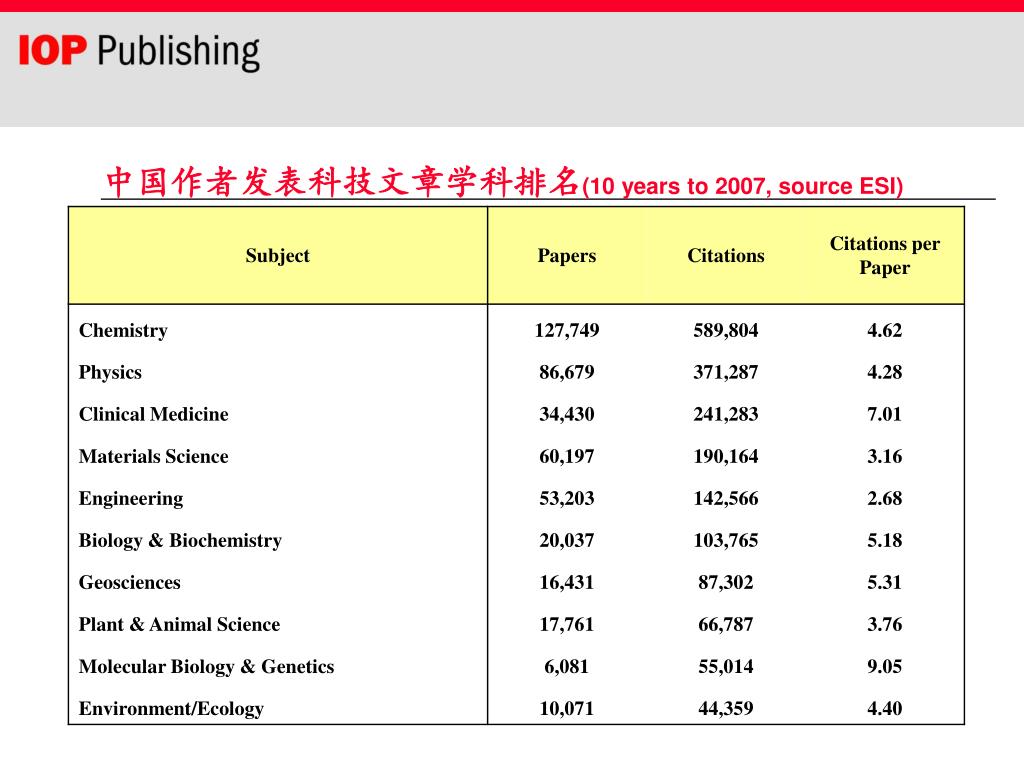This screenshot has height=768, width=1024.
Task: Click the Subject column header
Action: pos(278,255)
